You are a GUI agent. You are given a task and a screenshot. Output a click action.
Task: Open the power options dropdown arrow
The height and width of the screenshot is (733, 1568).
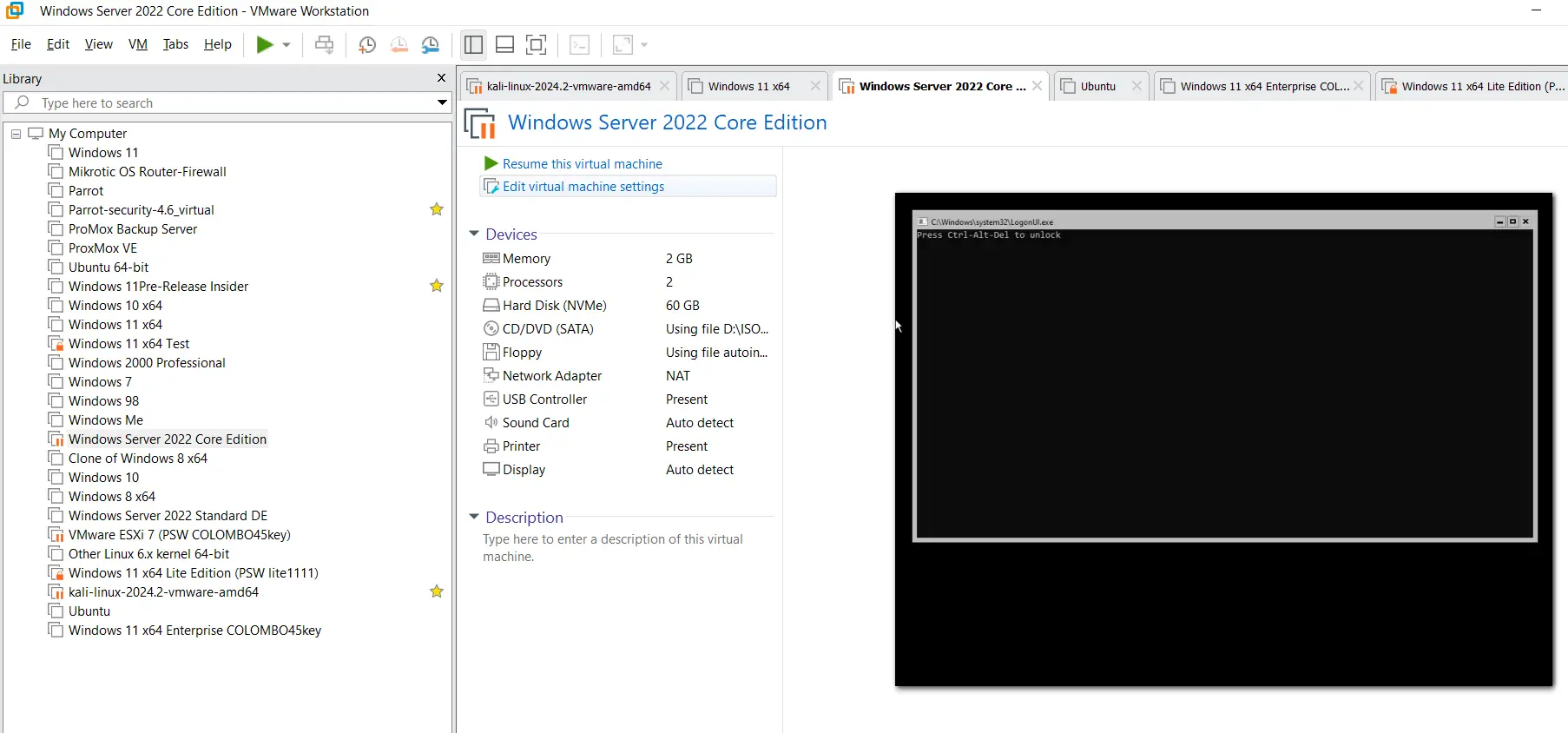coord(287,45)
